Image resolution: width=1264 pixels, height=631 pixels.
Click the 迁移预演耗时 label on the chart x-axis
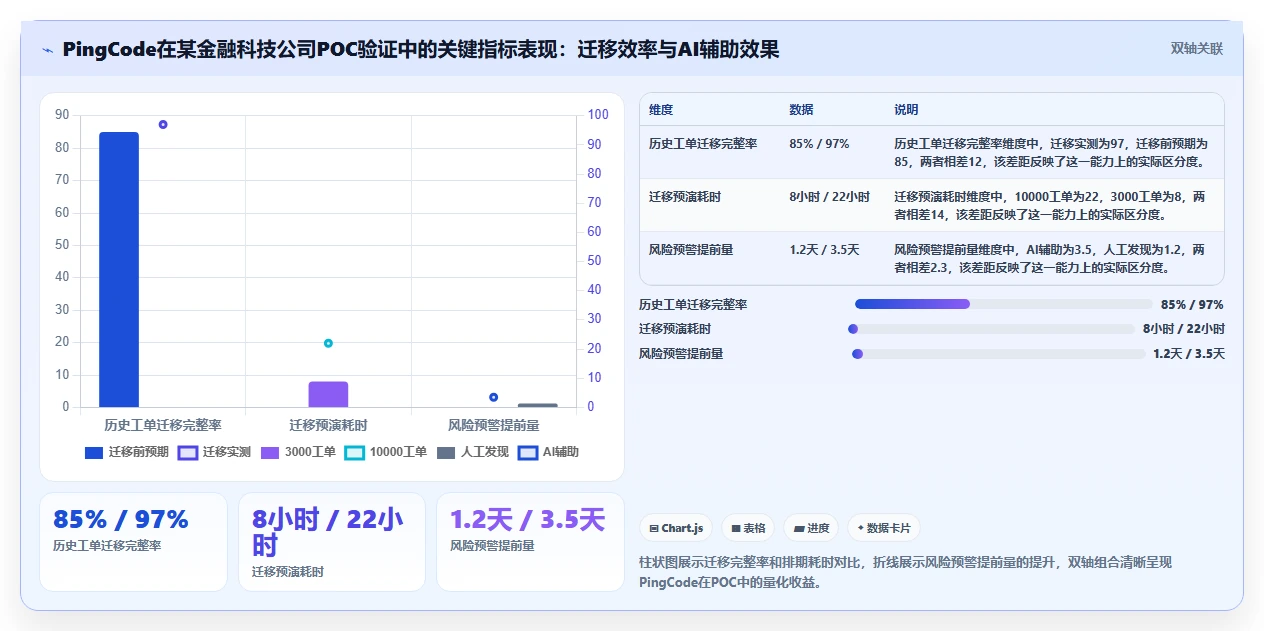tap(328, 425)
